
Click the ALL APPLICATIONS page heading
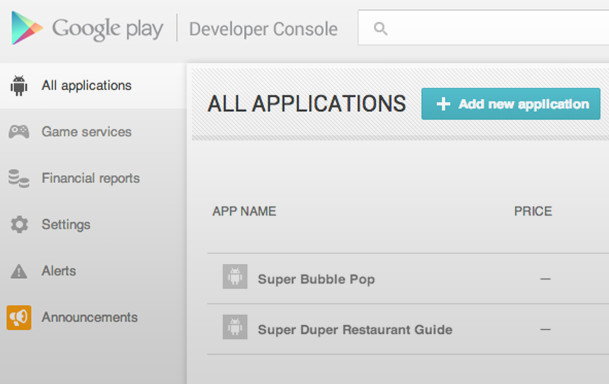[307, 104]
